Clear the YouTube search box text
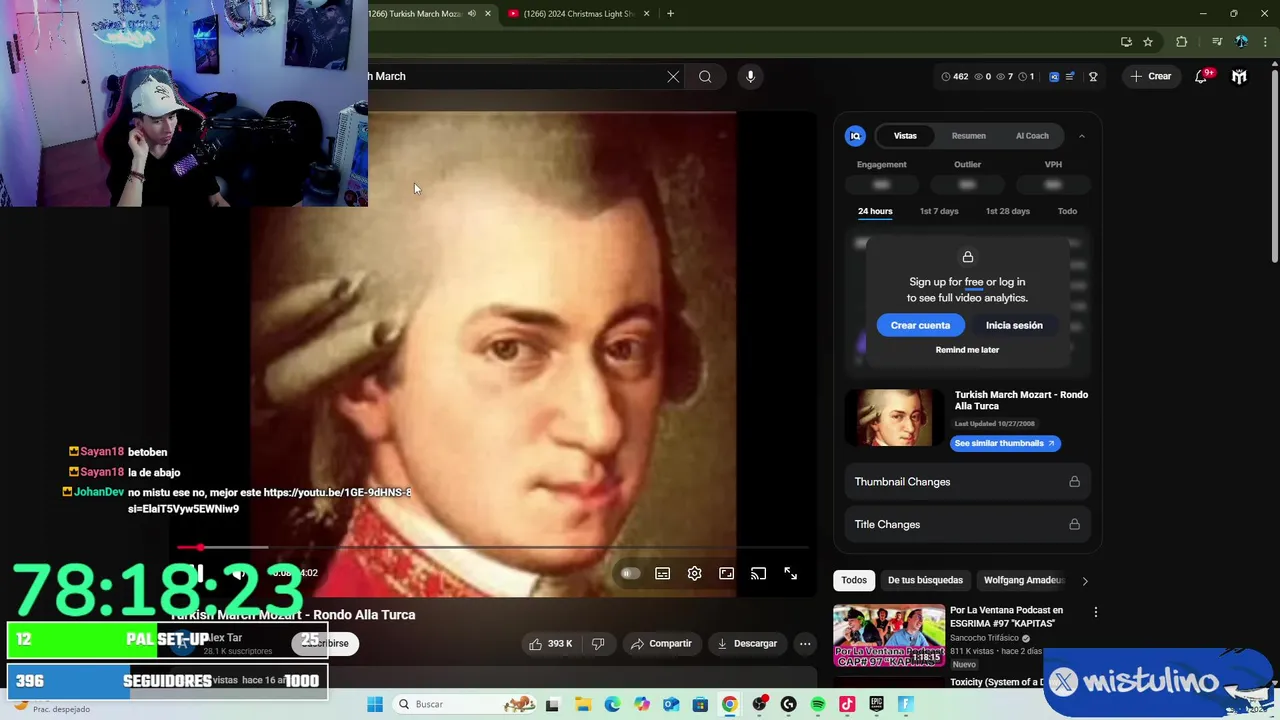This screenshot has width=1280, height=720. (673, 76)
